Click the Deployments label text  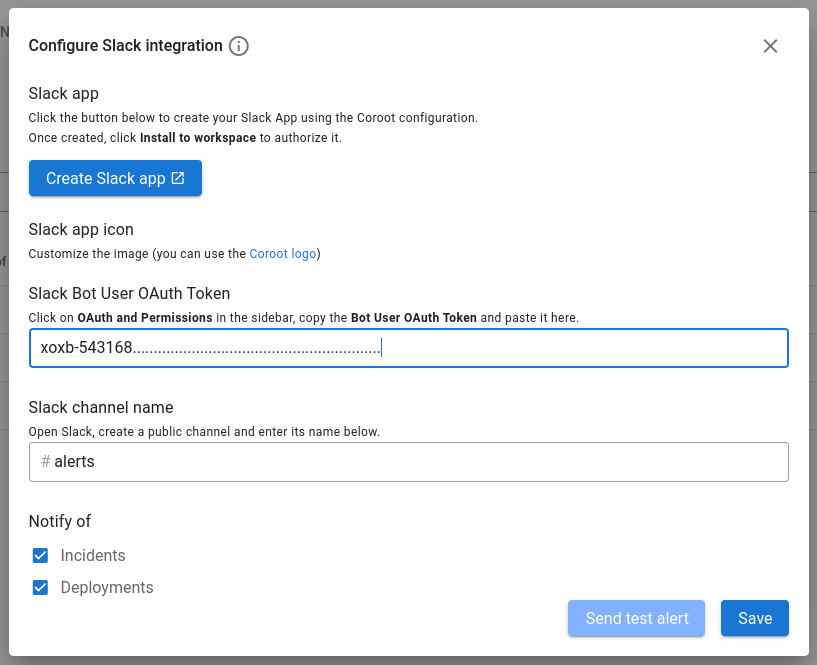[107, 587]
